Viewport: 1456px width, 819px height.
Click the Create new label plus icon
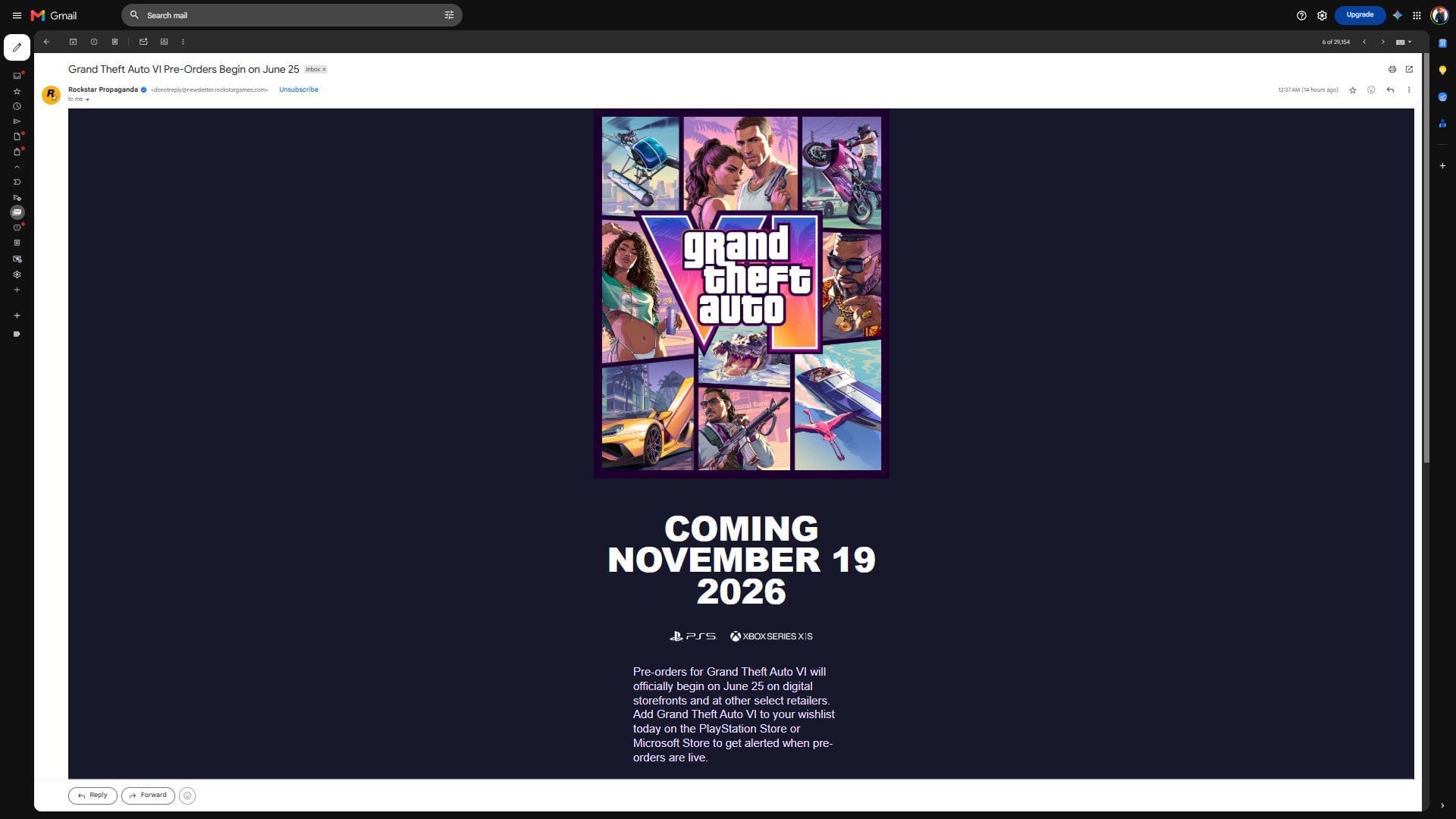(x=17, y=290)
